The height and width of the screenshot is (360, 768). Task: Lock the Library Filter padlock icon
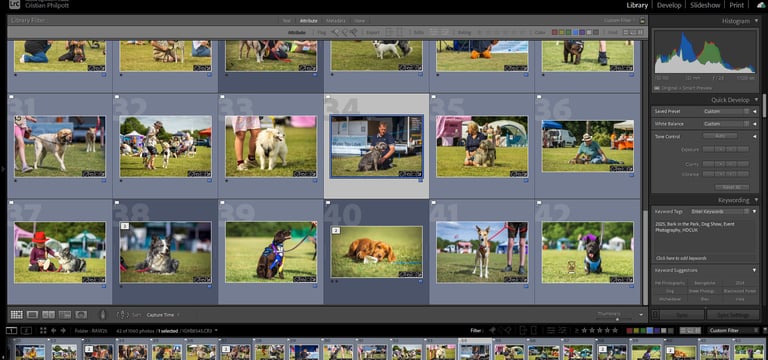coord(643,20)
